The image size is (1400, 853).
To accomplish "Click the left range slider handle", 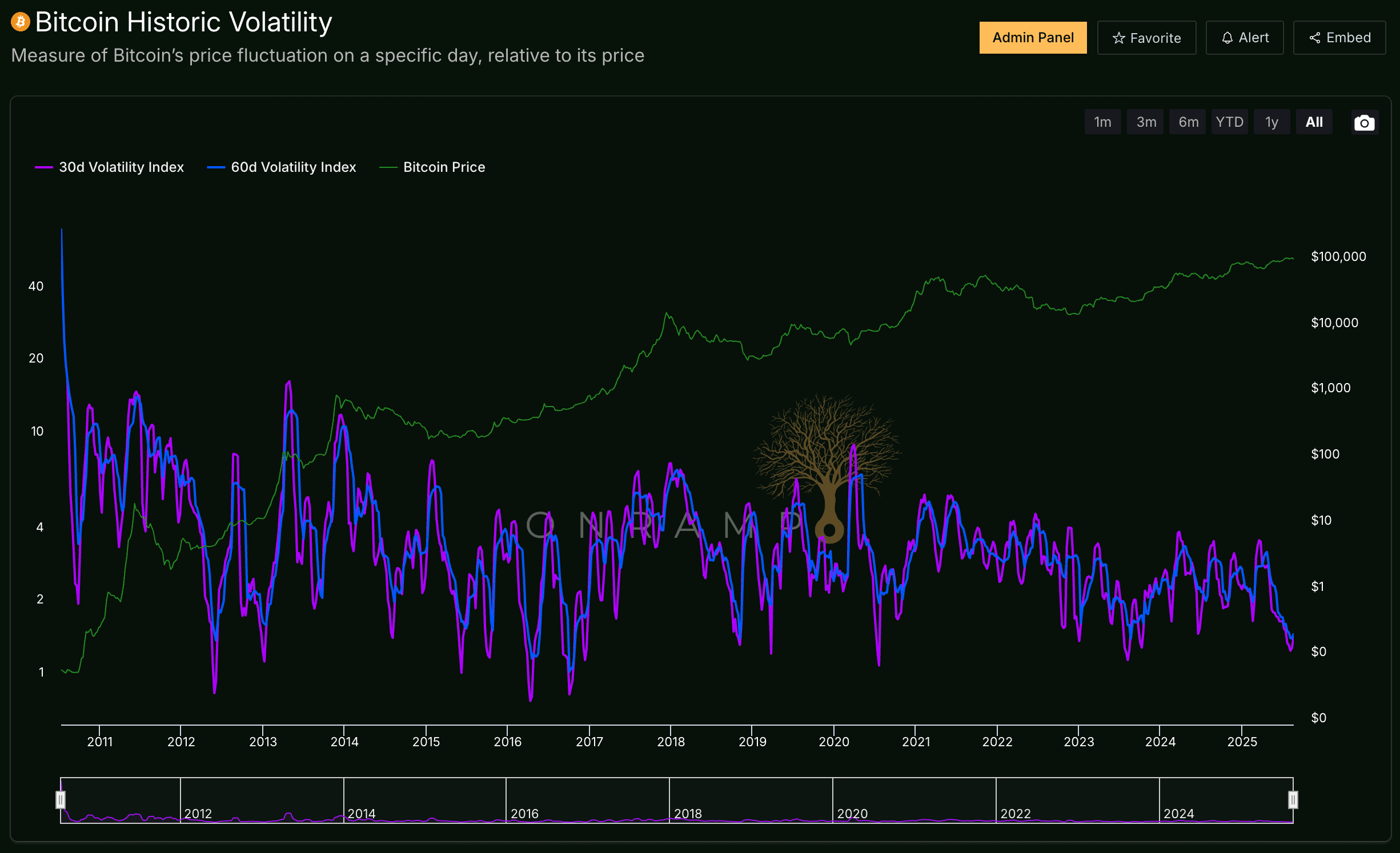I will click(61, 799).
